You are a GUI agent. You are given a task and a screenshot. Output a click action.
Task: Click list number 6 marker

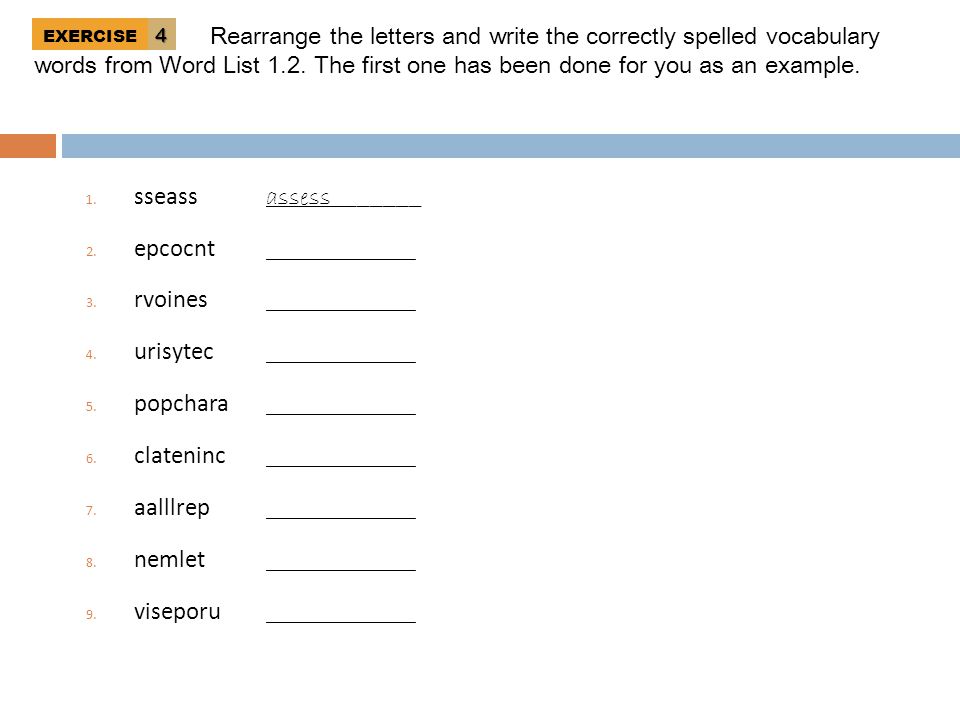click(x=91, y=459)
